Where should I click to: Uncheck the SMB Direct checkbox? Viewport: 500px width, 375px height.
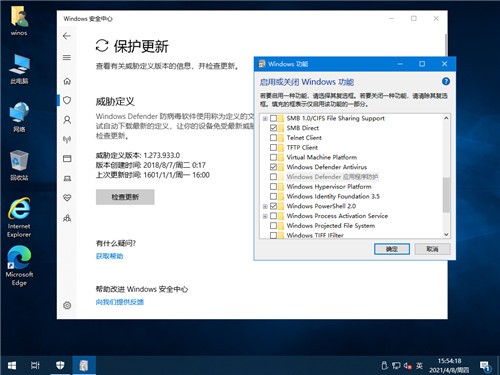coord(273,128)
